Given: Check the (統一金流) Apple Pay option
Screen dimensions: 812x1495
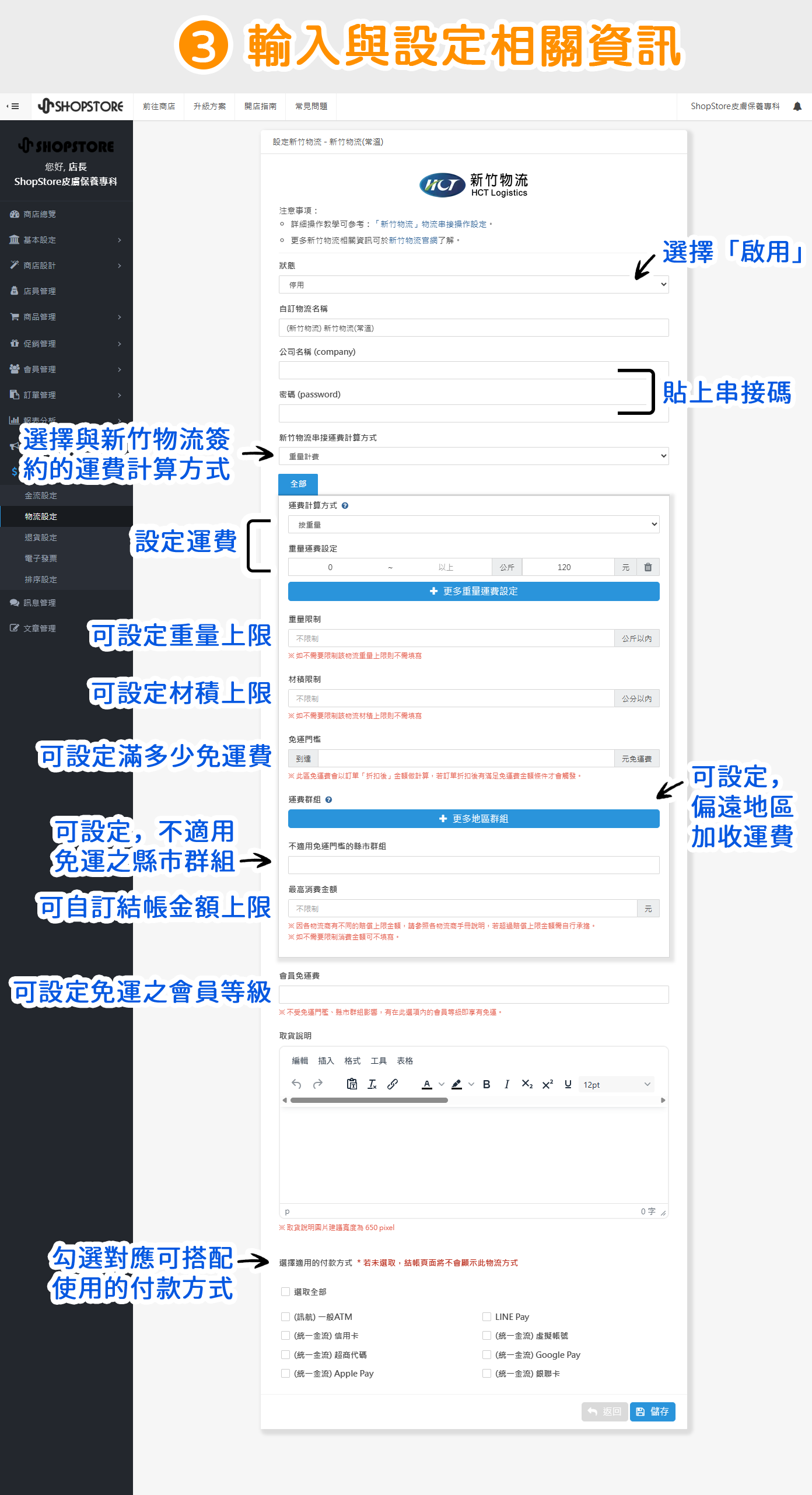Looking at the screenshot, I should pos(285,1373).
